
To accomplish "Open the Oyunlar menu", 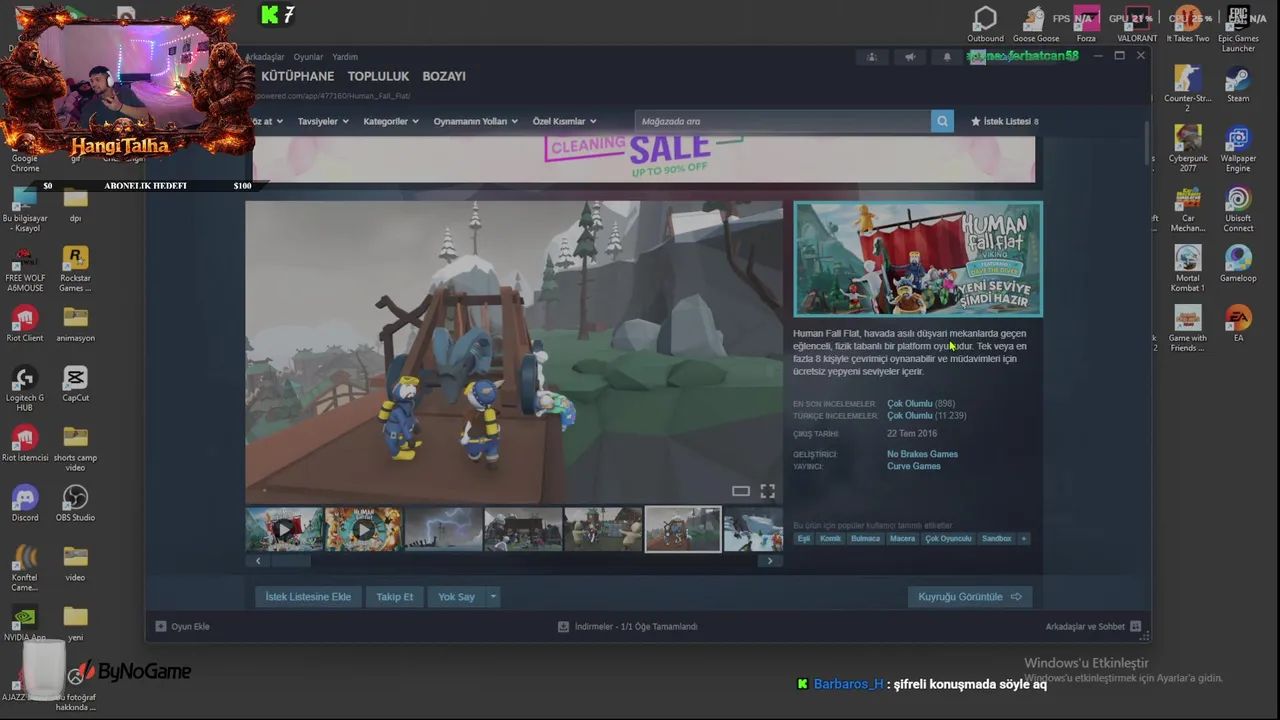I will point(308,57).
